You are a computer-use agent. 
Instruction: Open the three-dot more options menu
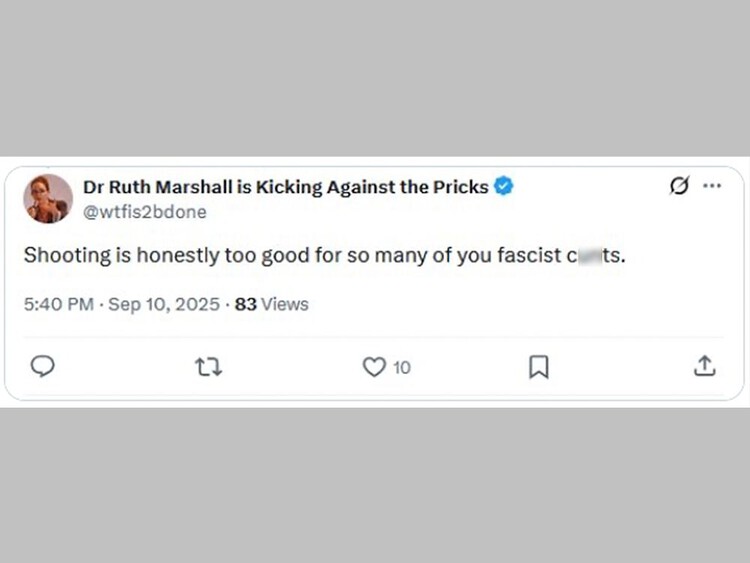pos(712,186)
